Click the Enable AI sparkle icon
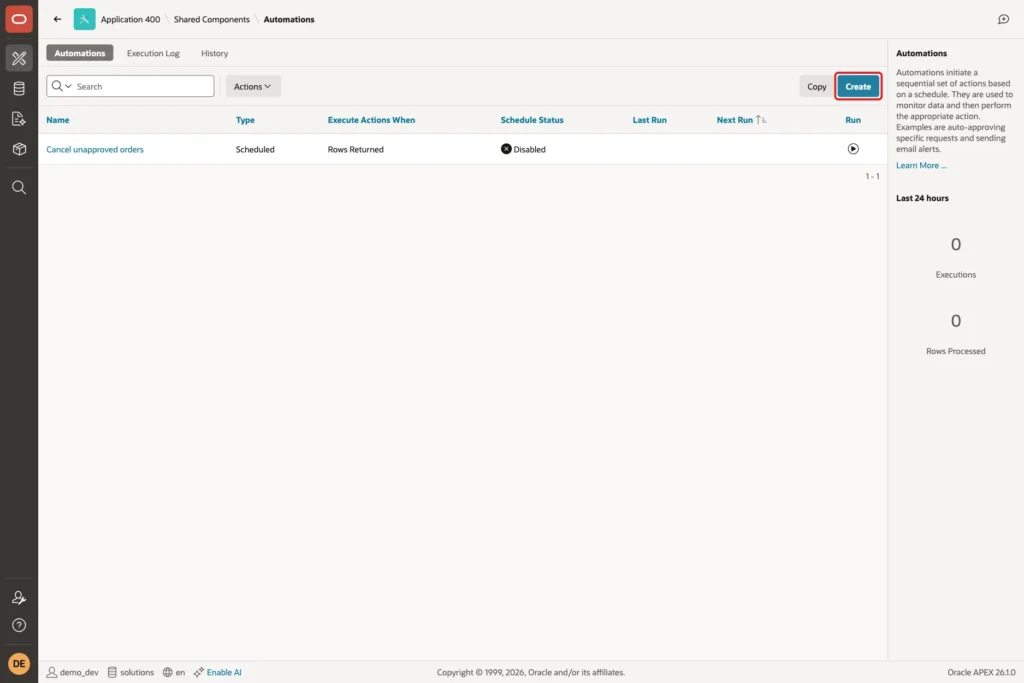The height and width of the screenshot is (683, 1024). pos(199,672)
